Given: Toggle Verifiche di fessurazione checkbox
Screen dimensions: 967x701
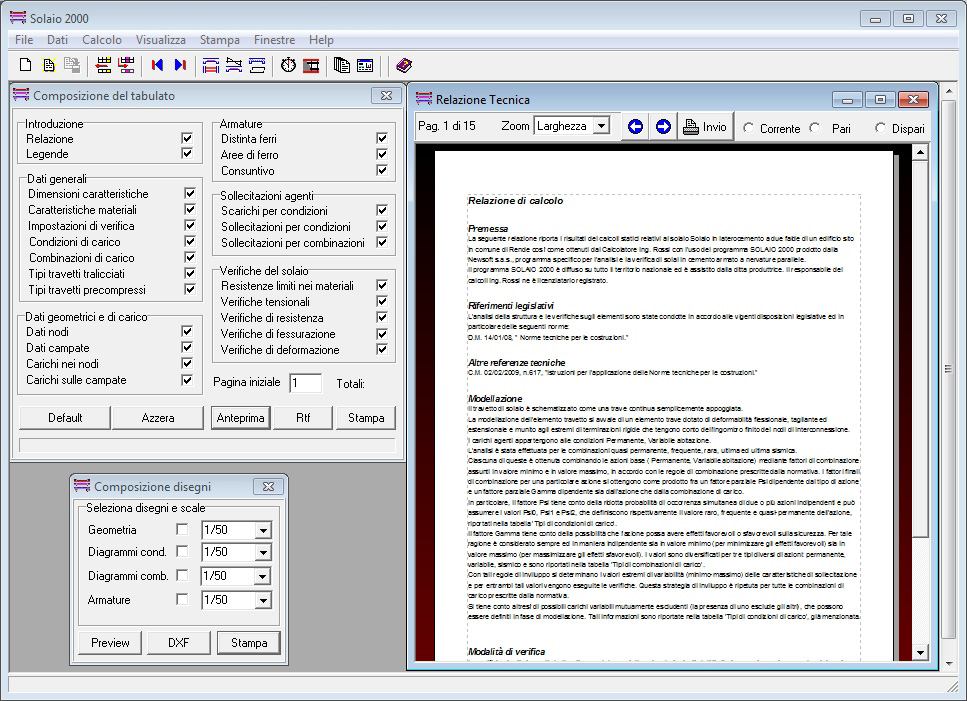Looking at the screenshot, I should pyautogui.click(x=382, y=334).
